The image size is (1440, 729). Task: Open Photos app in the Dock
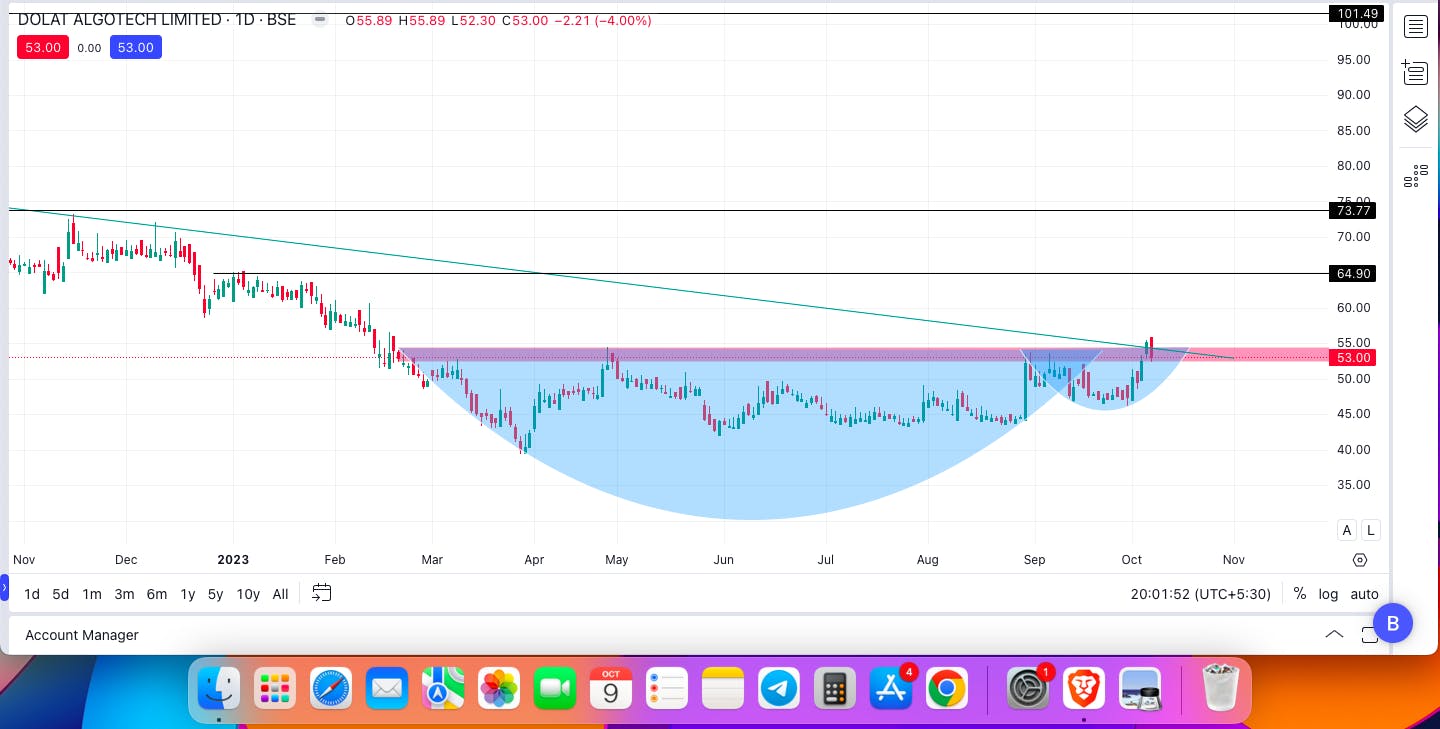(x=498, y=689)
